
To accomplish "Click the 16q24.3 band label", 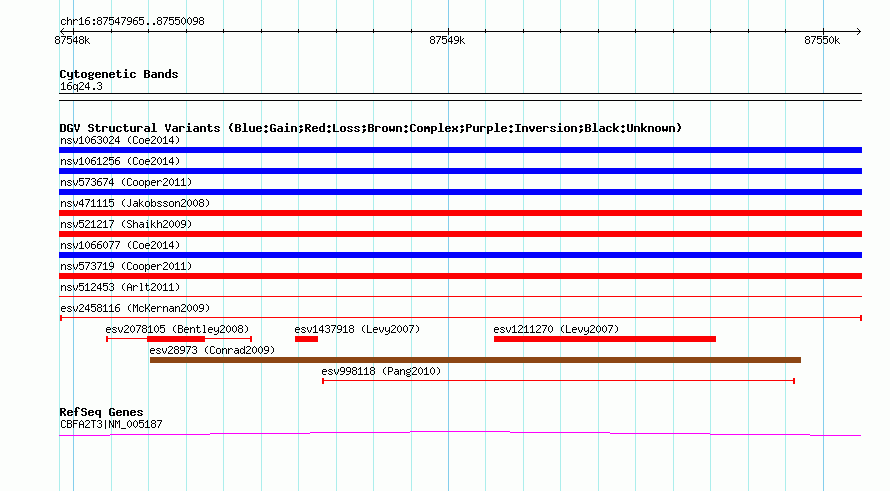I will tap(81, 86).
